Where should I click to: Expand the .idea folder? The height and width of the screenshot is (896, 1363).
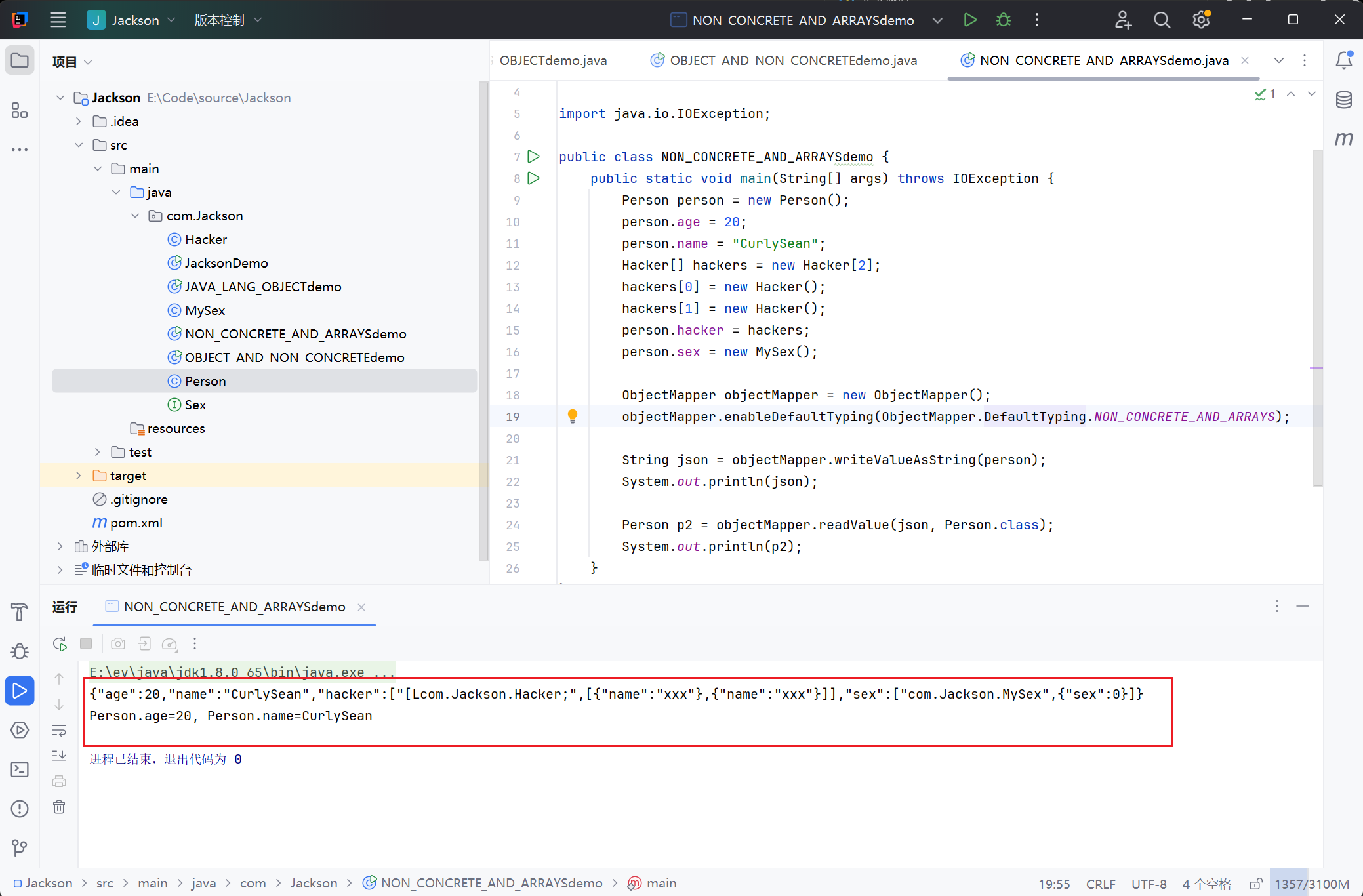tap(79, 121)
